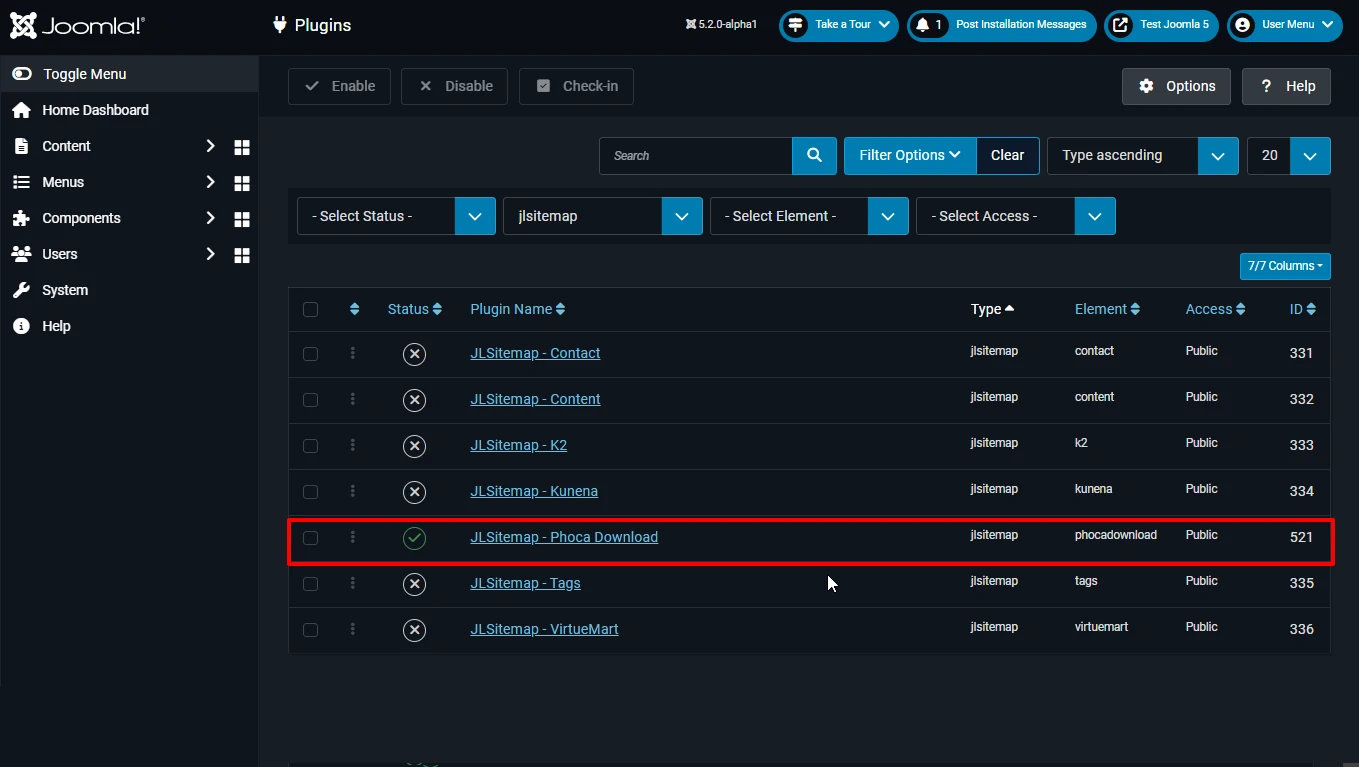This screenshot has width=1359, height=767.
Task: Click the drag handle for JLSitemap - Contact
Action: [x=353, y=353]
